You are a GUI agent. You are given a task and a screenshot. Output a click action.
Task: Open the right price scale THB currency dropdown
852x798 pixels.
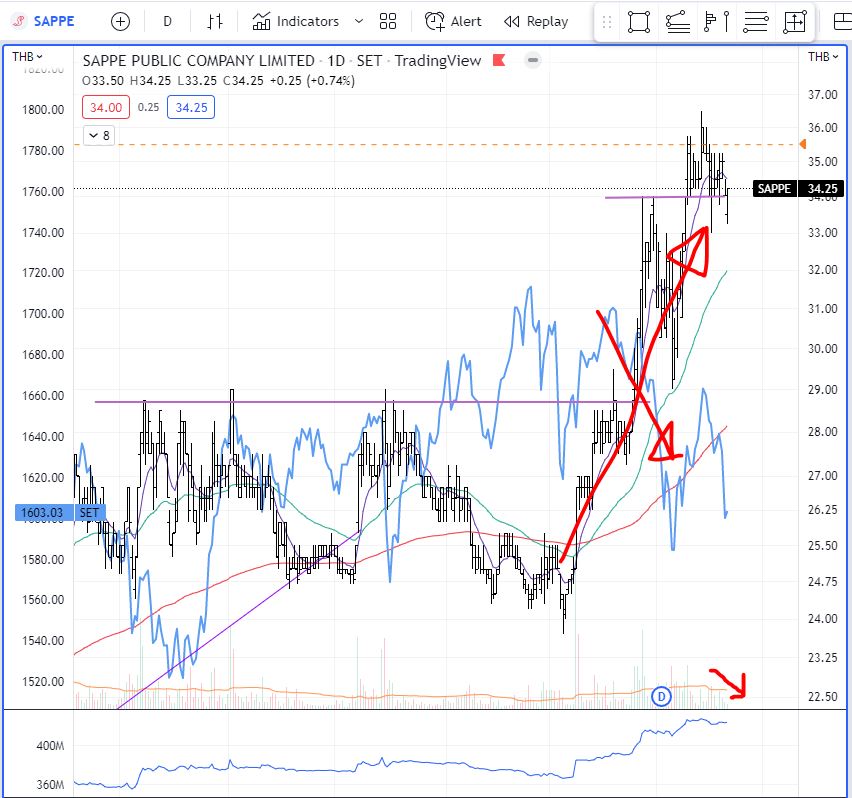(823, 56)
